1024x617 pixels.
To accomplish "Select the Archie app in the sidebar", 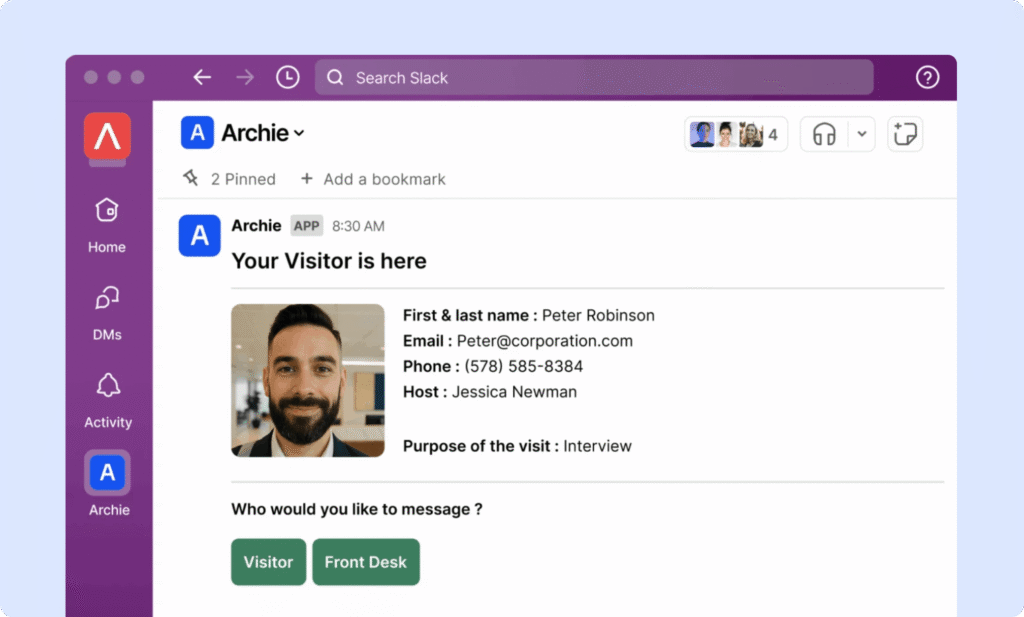I will 106,478.
